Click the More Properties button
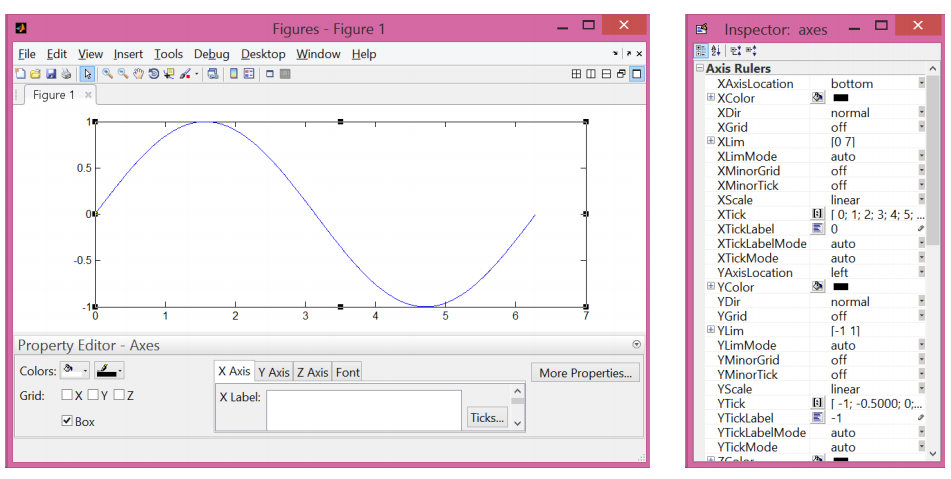This screenshot has height=479, width=951. [585, 373]
